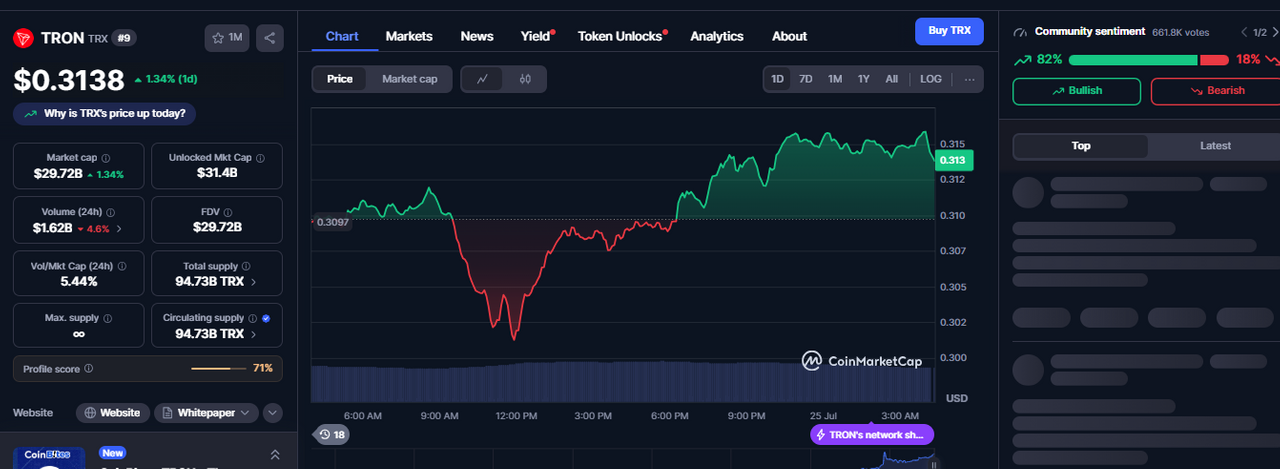Open Profile score info icon
Screen dimensions: 1280x469
pyautogui.click(x=89, y=369)
